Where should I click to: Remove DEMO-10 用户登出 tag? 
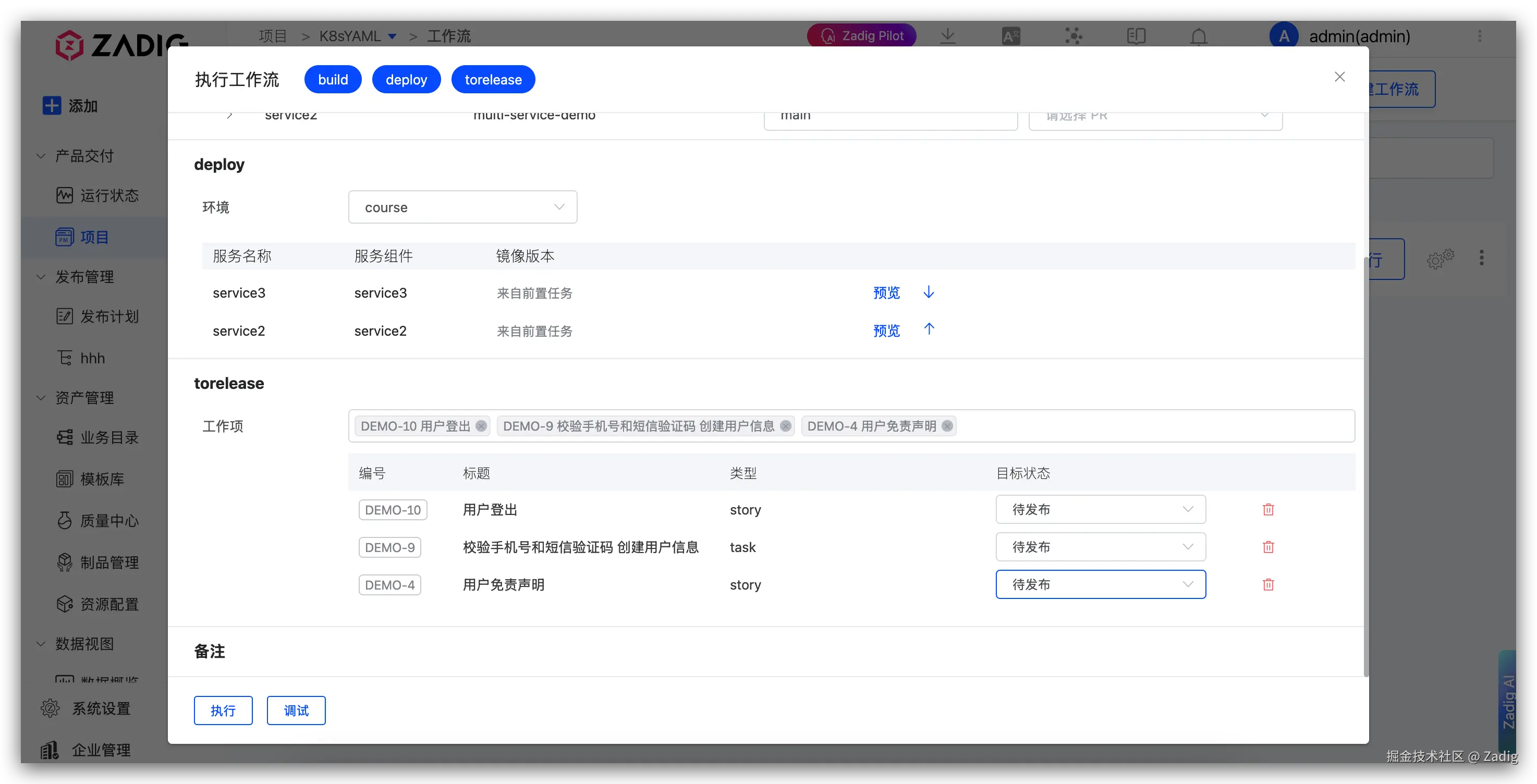(x=481, y=426)
